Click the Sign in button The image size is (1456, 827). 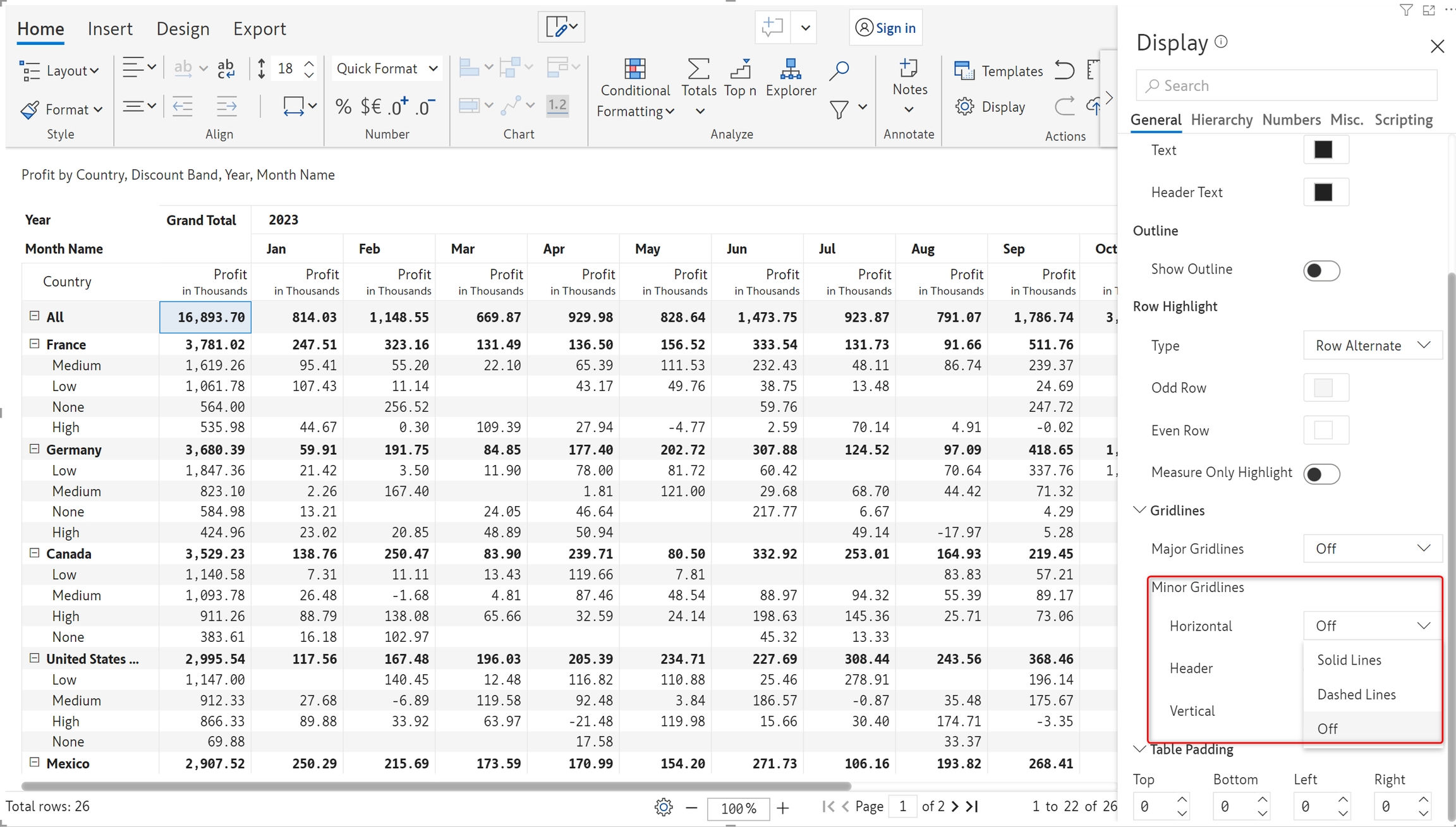click(885, 28)
